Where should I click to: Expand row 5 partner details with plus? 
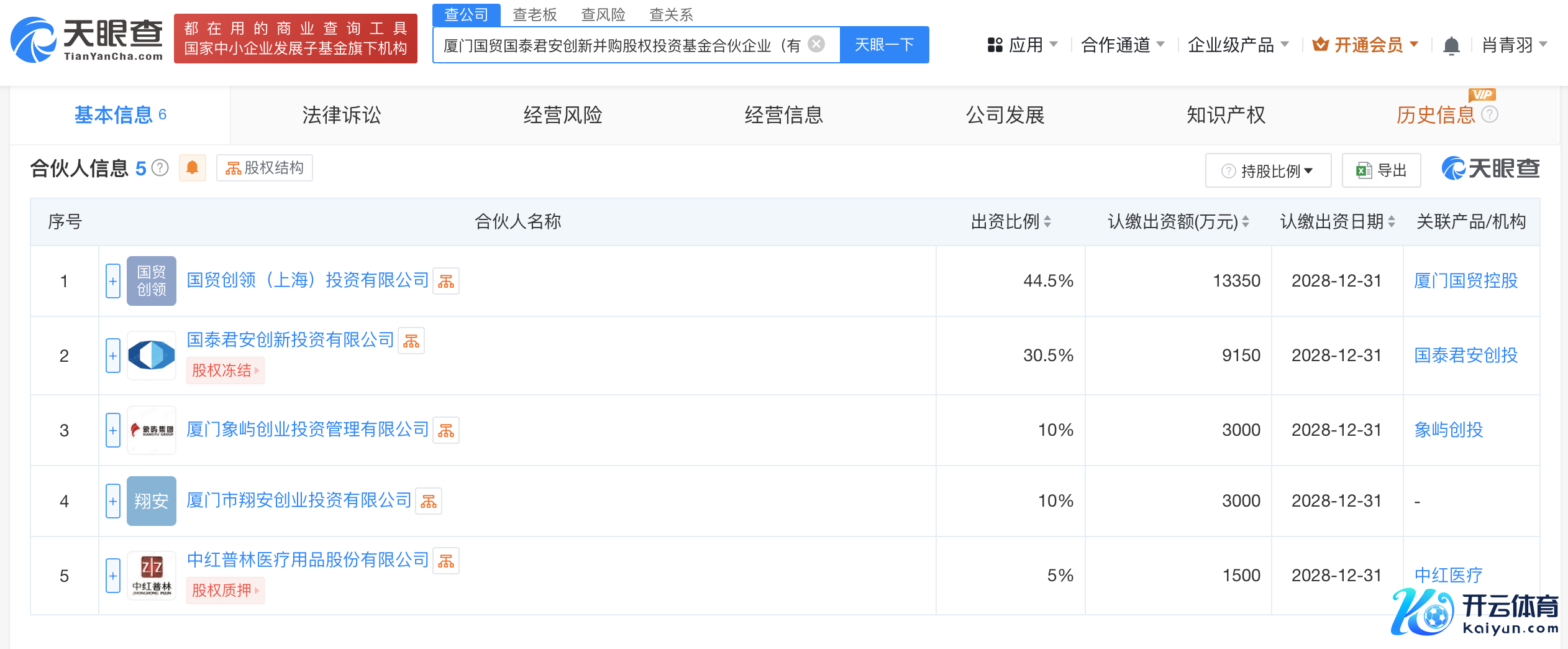[112, 576]
